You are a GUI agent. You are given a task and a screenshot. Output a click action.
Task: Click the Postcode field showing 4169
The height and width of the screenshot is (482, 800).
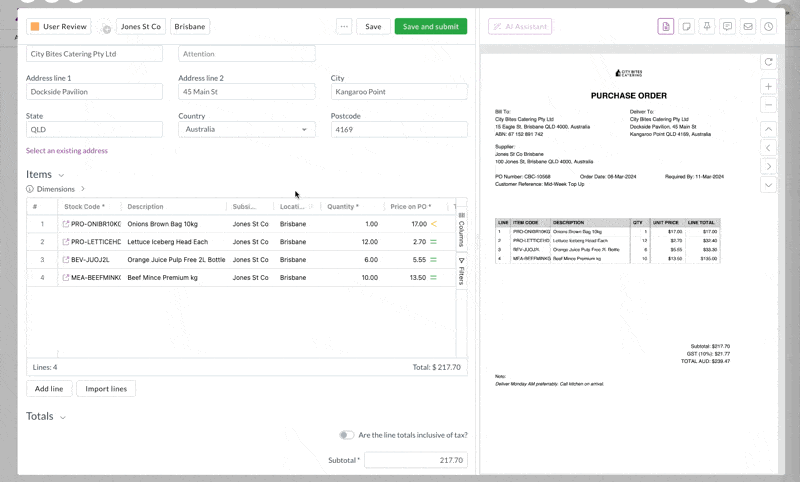[399, 130]
